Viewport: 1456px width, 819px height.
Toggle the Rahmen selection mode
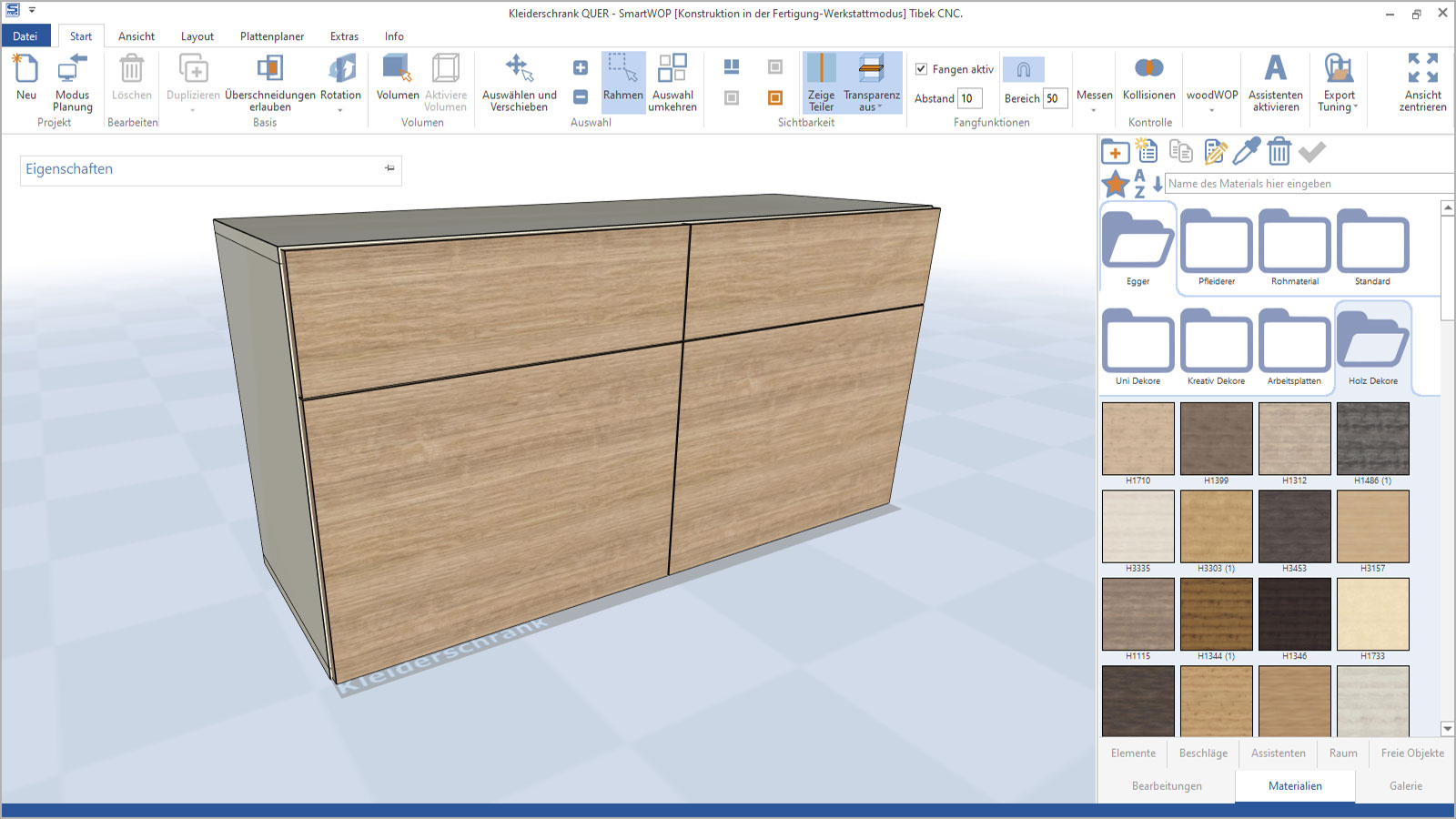622,70
